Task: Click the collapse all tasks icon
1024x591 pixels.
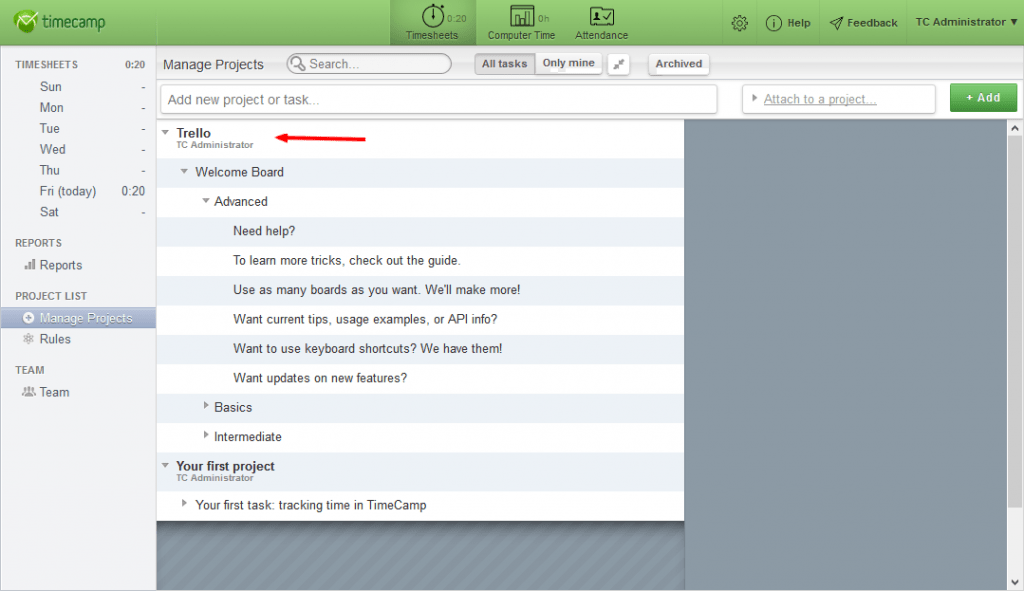Action: coord(618,64)
